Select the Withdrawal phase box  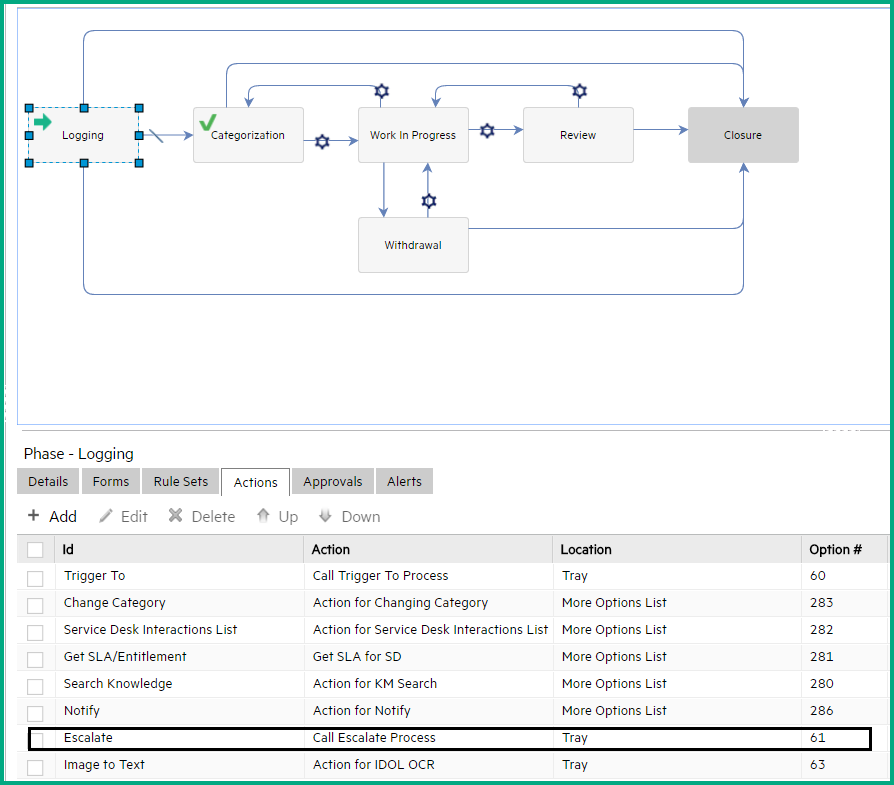click(x=413, y=245)
